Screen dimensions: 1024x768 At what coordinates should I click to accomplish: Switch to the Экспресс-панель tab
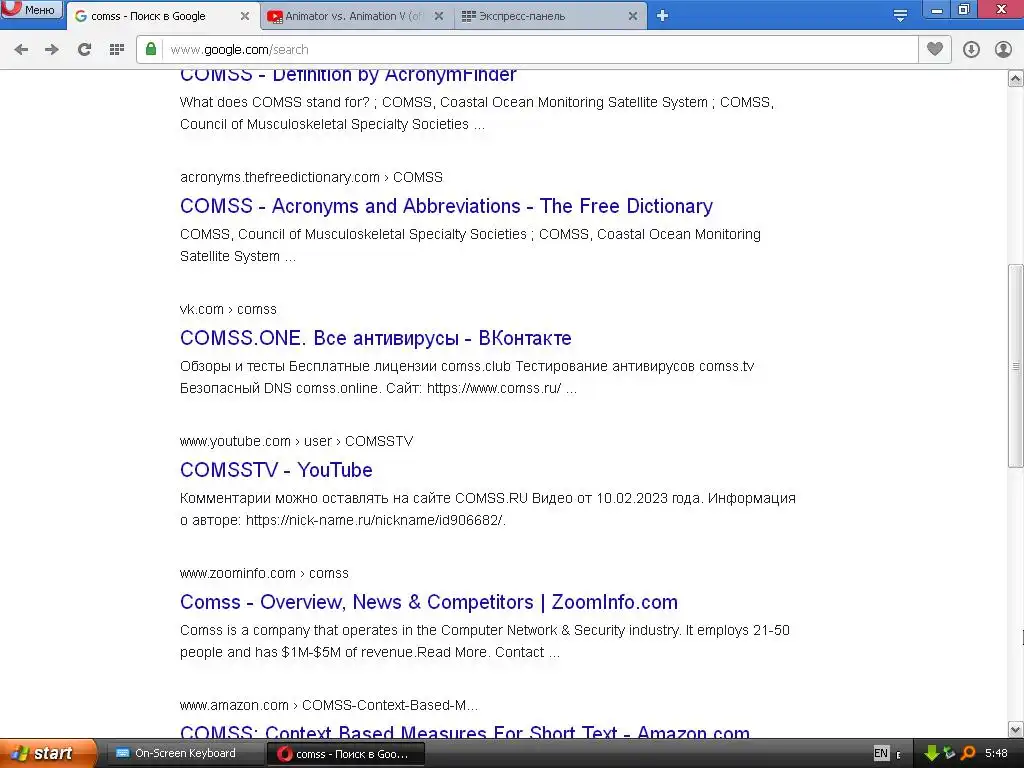(550, 16)
